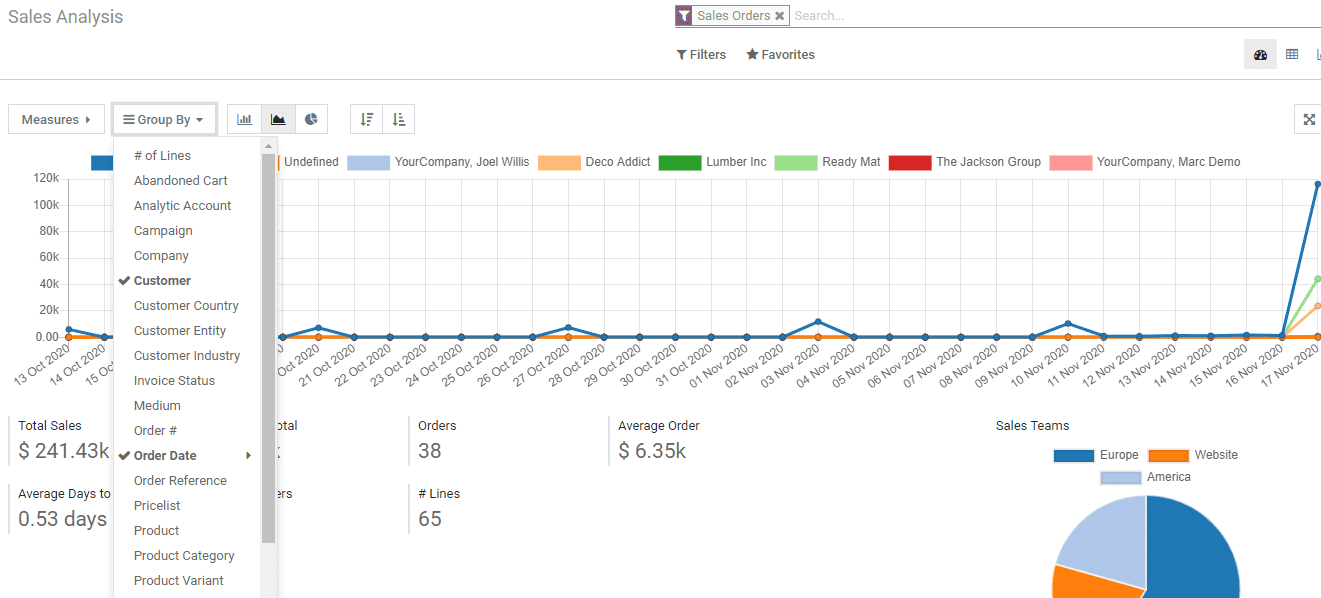Choose Product in the Group By list
This screenshot has width=1321, height=598.
pos(157,531)
